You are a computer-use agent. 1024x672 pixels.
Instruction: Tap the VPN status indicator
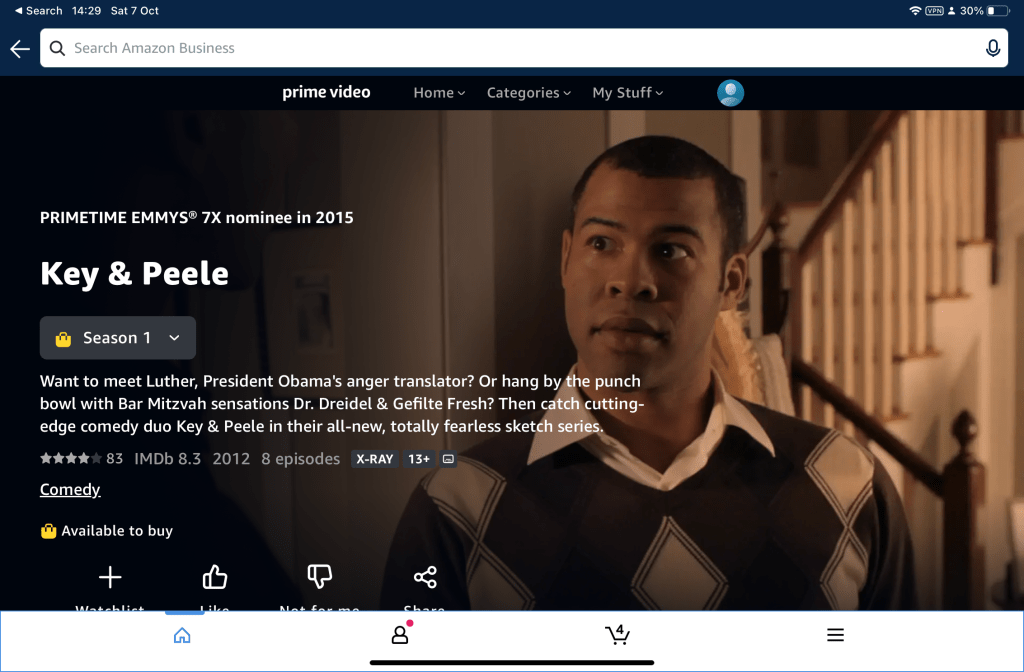click(x=934, y=10)
